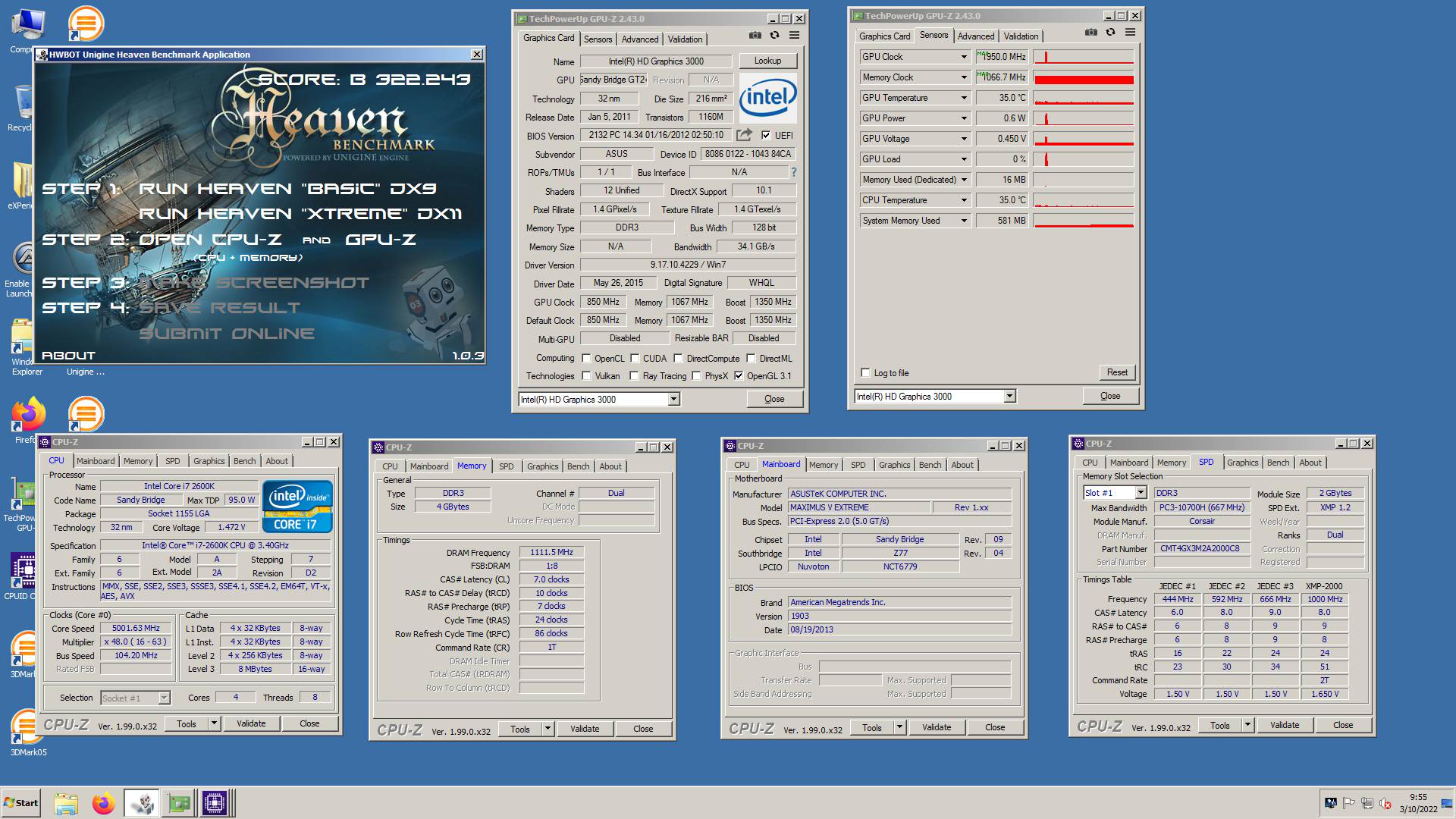Toggle the DirectML checkbox
The image size is (1456, 819).
click(x=751, y=359)
